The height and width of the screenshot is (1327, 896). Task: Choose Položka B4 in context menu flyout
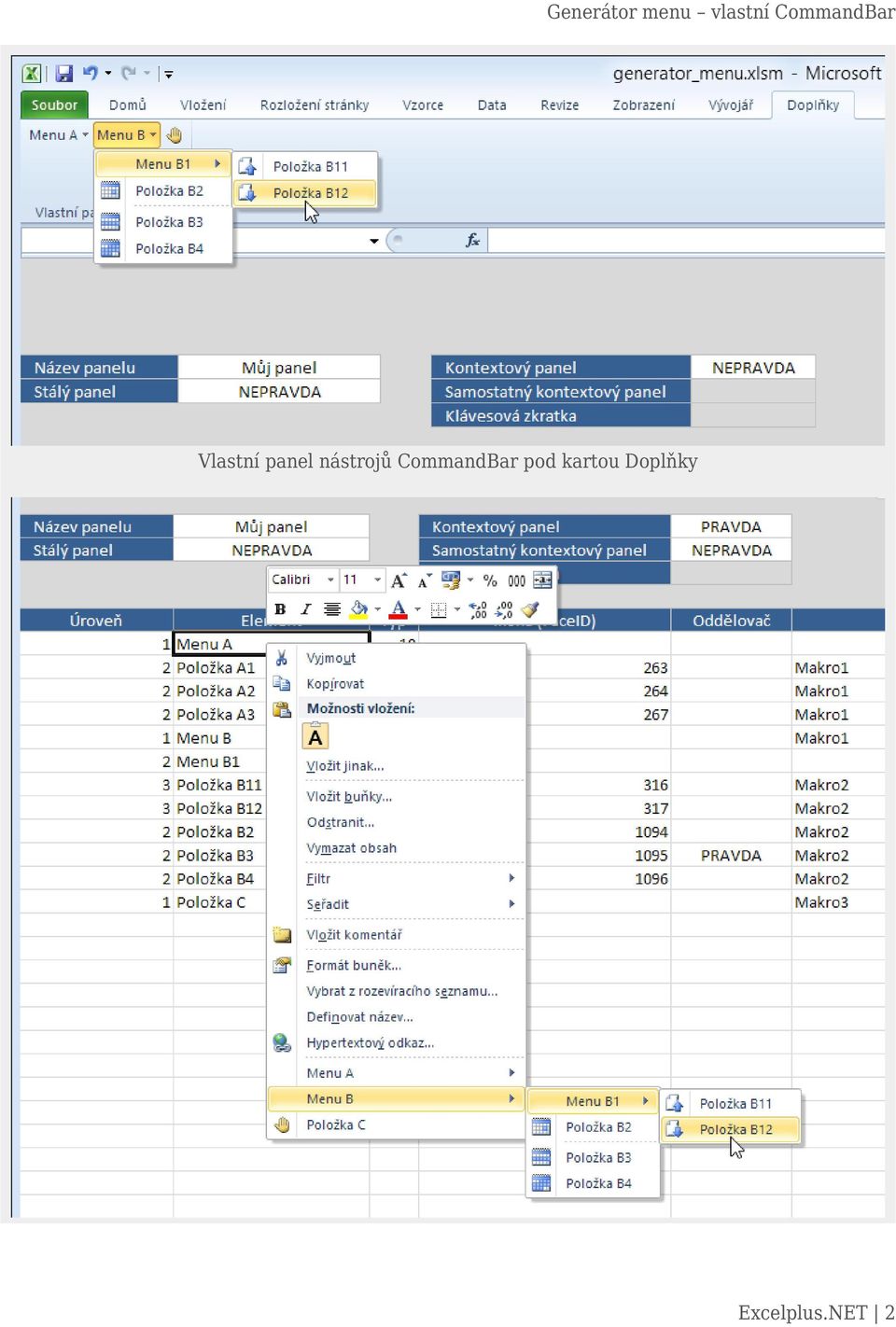(594, 1183)
